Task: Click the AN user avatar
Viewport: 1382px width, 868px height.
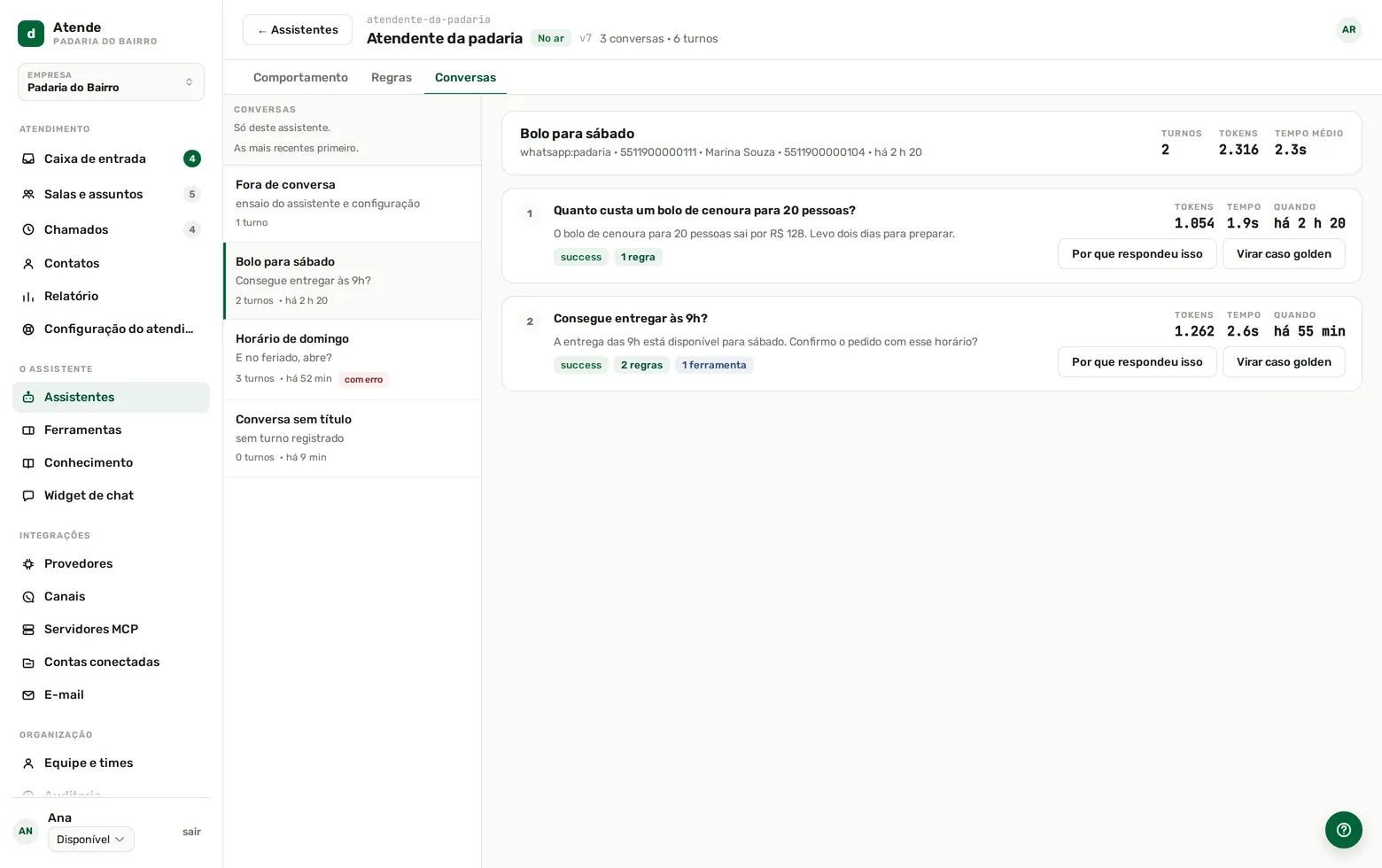Action: 26,831
